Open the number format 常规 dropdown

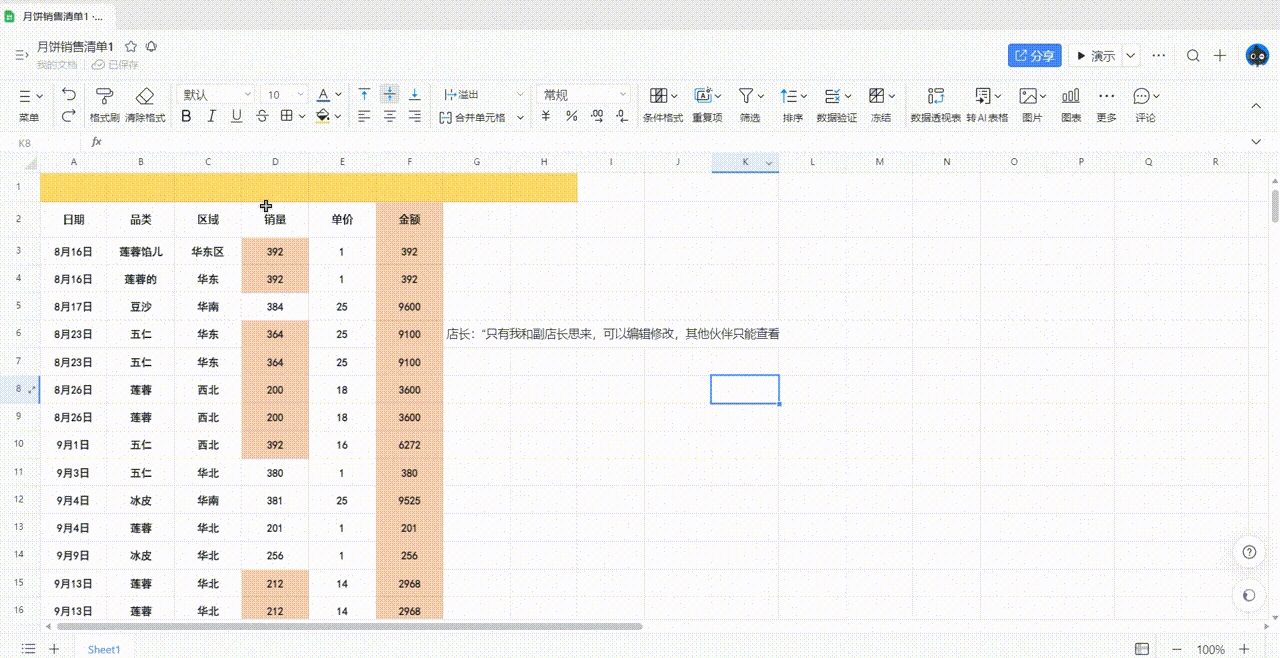(x=584, y=94)
